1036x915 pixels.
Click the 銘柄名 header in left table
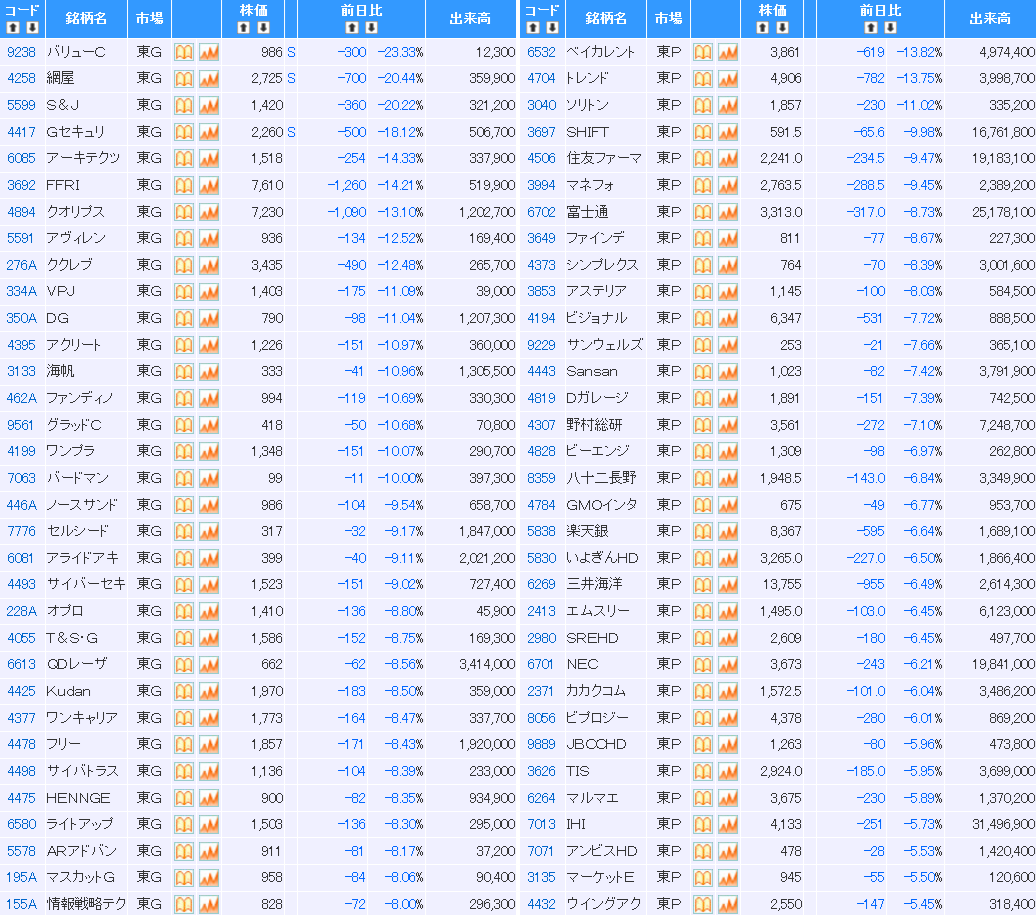click(x=86, y=18)
